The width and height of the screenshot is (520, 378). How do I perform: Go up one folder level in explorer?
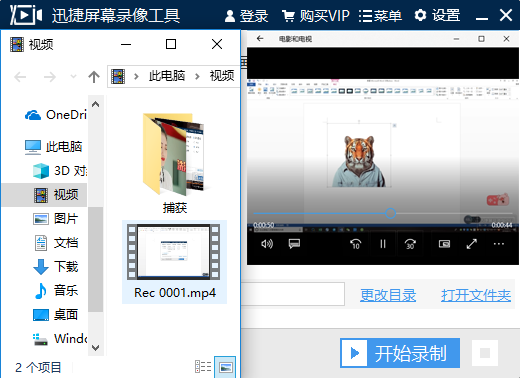click(94, 77)
